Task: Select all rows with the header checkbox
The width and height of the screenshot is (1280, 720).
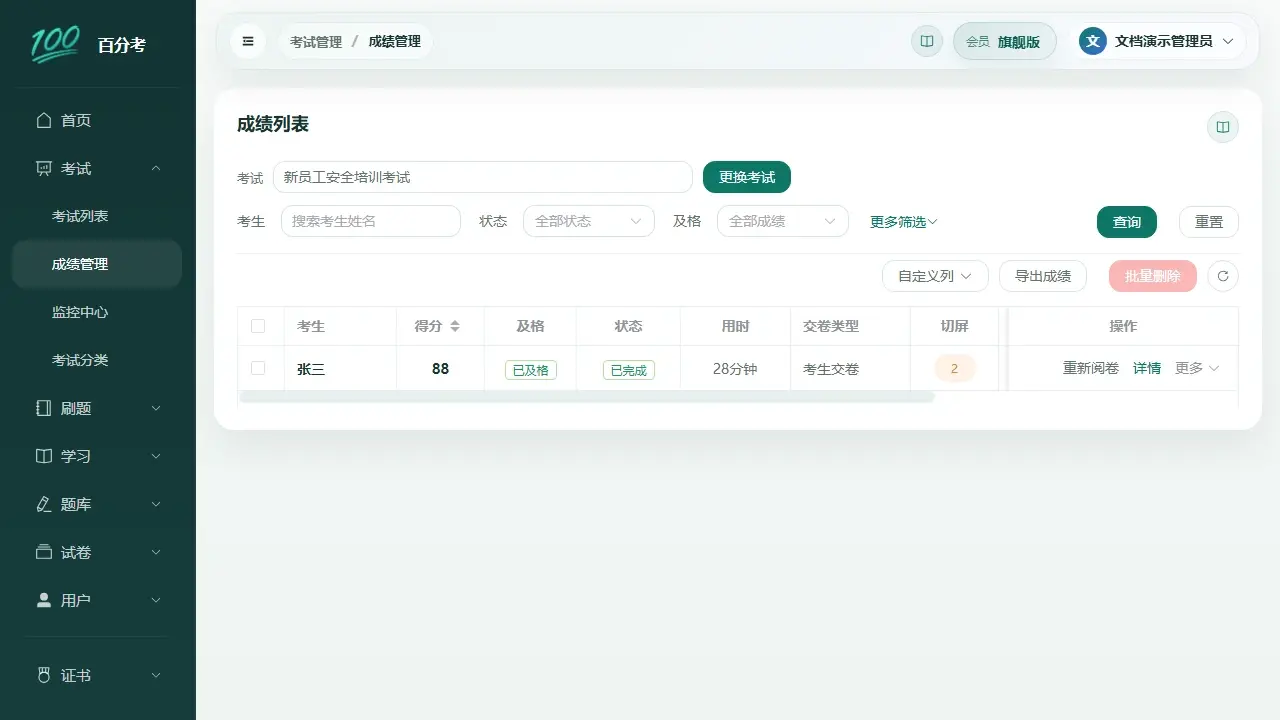Action: (258, 326)
